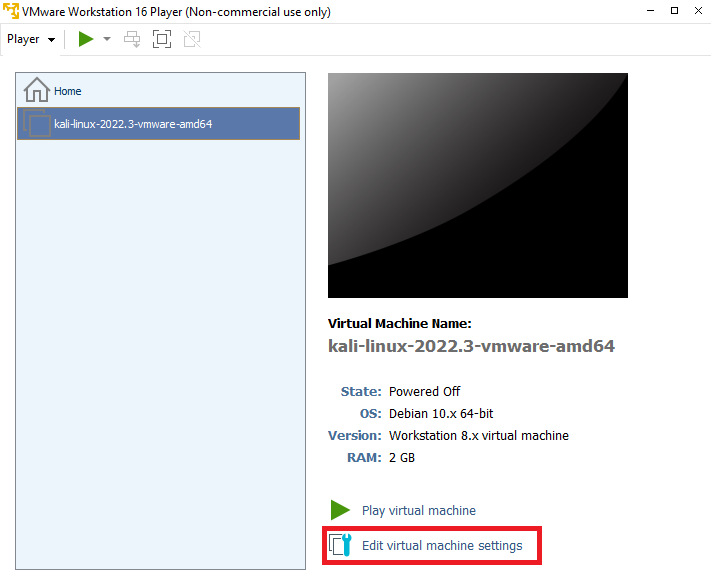Click the large kali-linux-2022.3-vmware-amd64 name heading

471,346
